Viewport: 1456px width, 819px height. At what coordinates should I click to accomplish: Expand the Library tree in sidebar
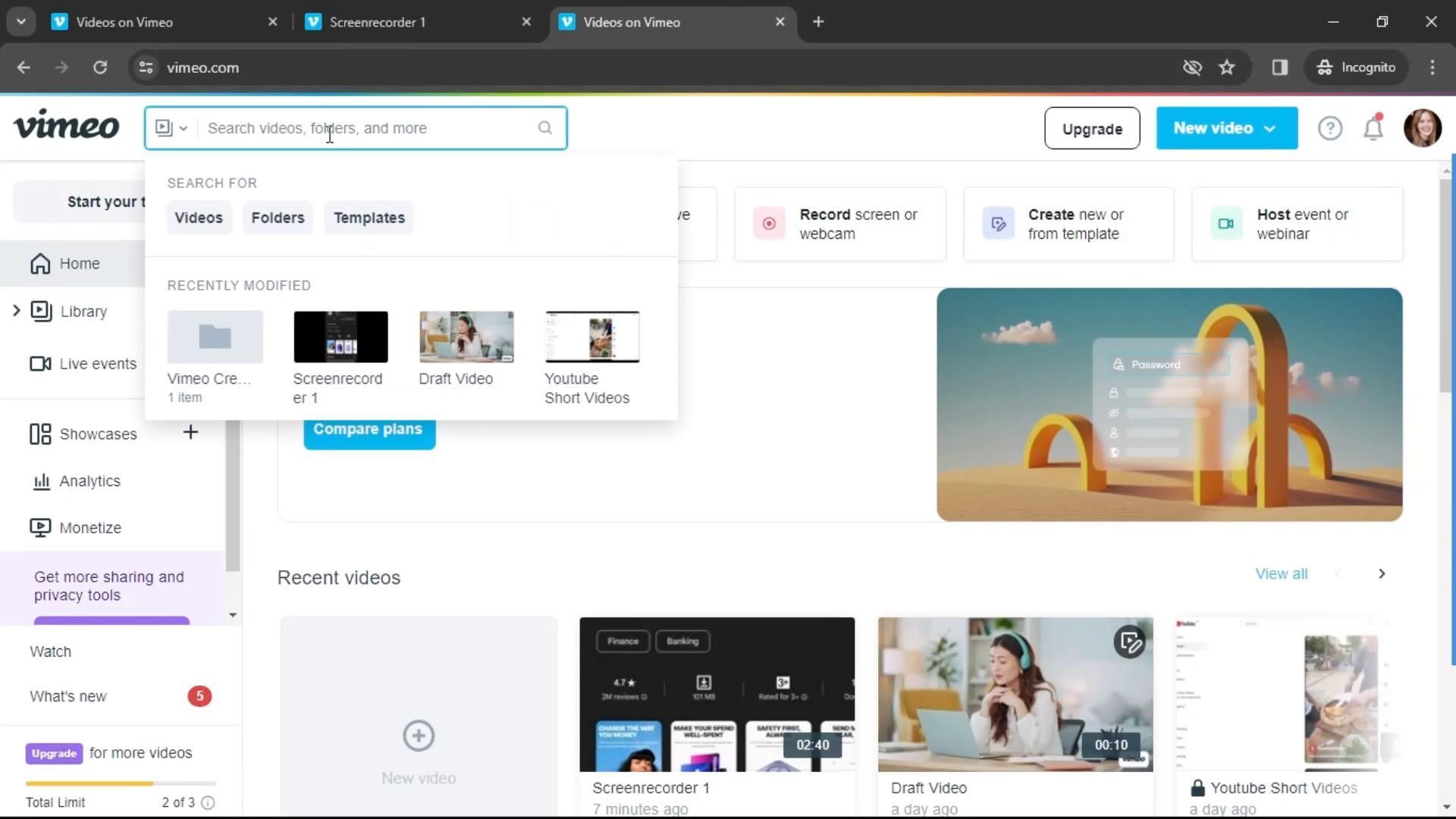(x=16, y=311)
